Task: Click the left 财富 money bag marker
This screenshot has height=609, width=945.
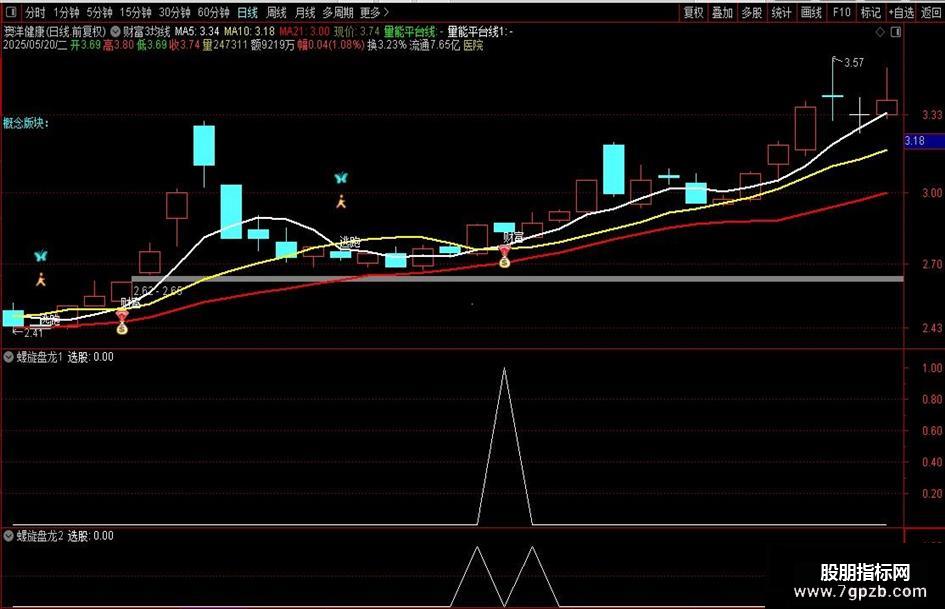Action: point(122,322)
